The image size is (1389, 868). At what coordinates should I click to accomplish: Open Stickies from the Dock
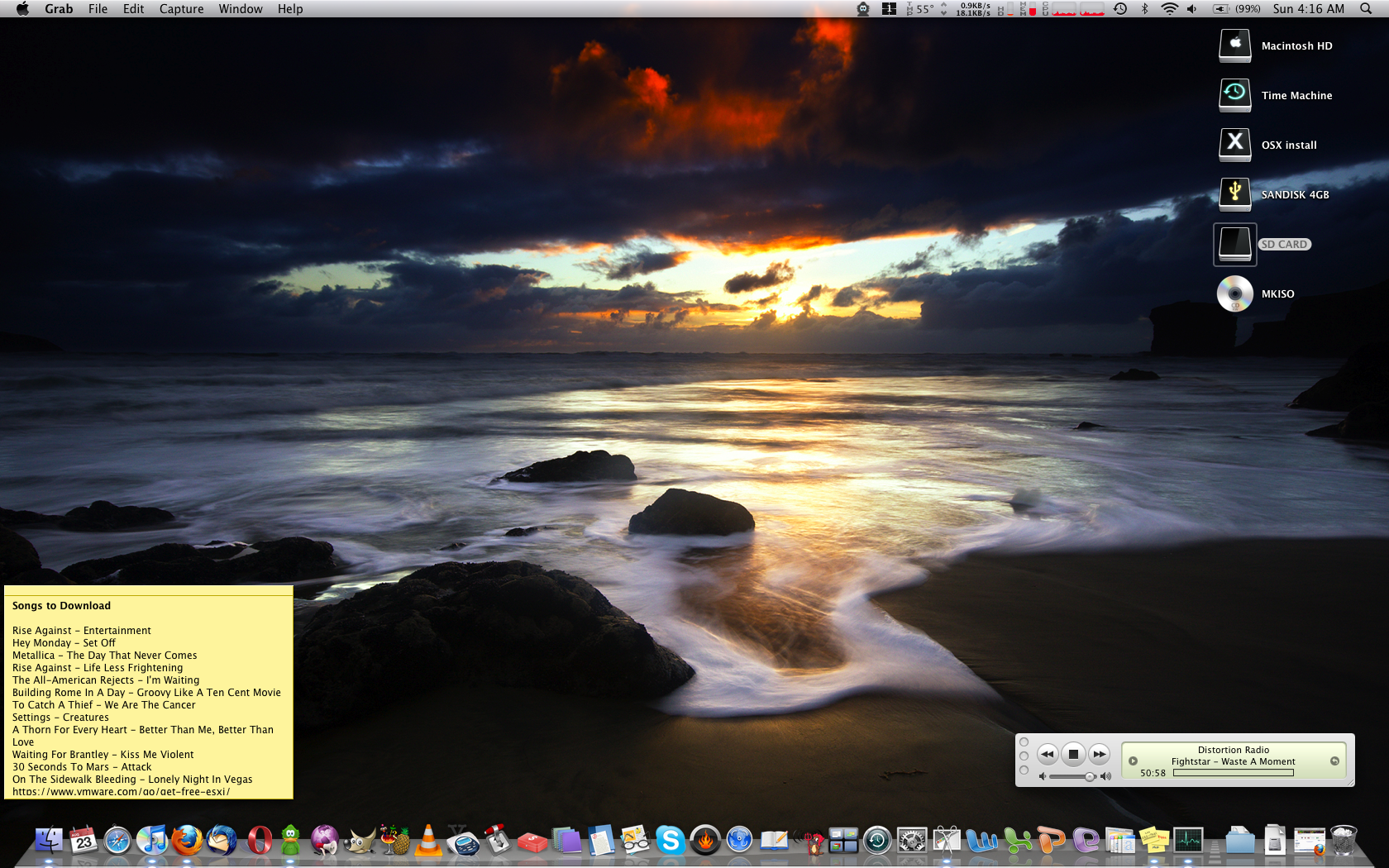[1154, 841]
